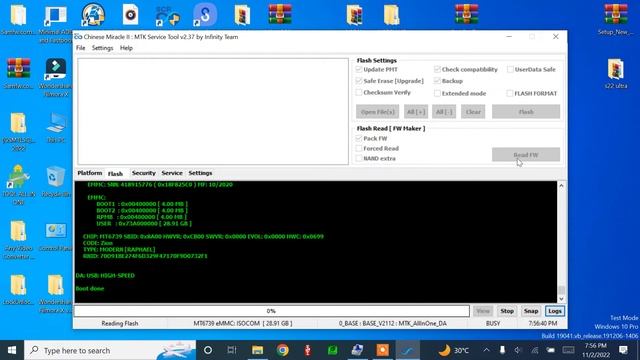Open the orange app in taskbar
Screen dimensions: 640x360
(382, 350)
